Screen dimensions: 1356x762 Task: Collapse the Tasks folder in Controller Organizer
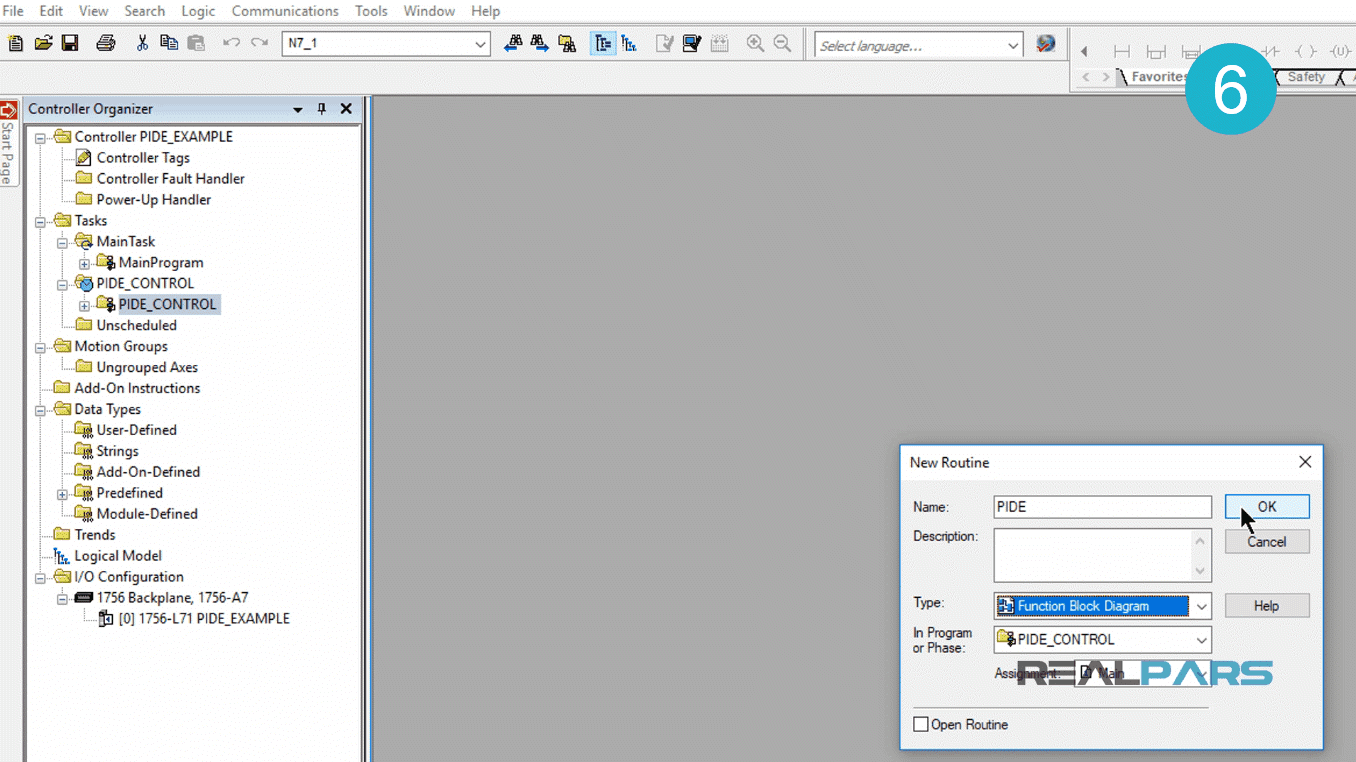[x=39, y=220]
